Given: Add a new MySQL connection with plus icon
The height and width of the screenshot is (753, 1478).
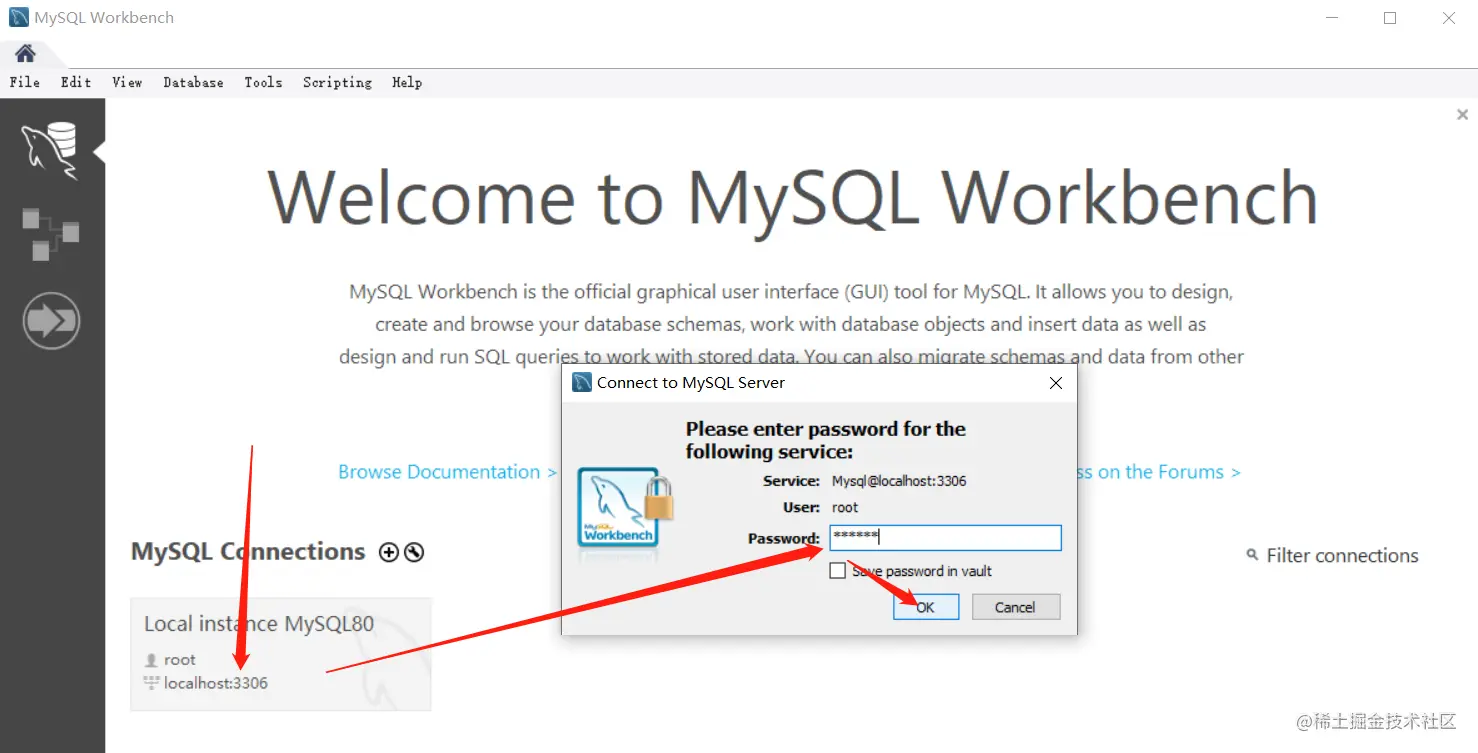Looking at the screenshot, I should click(389, 552).
